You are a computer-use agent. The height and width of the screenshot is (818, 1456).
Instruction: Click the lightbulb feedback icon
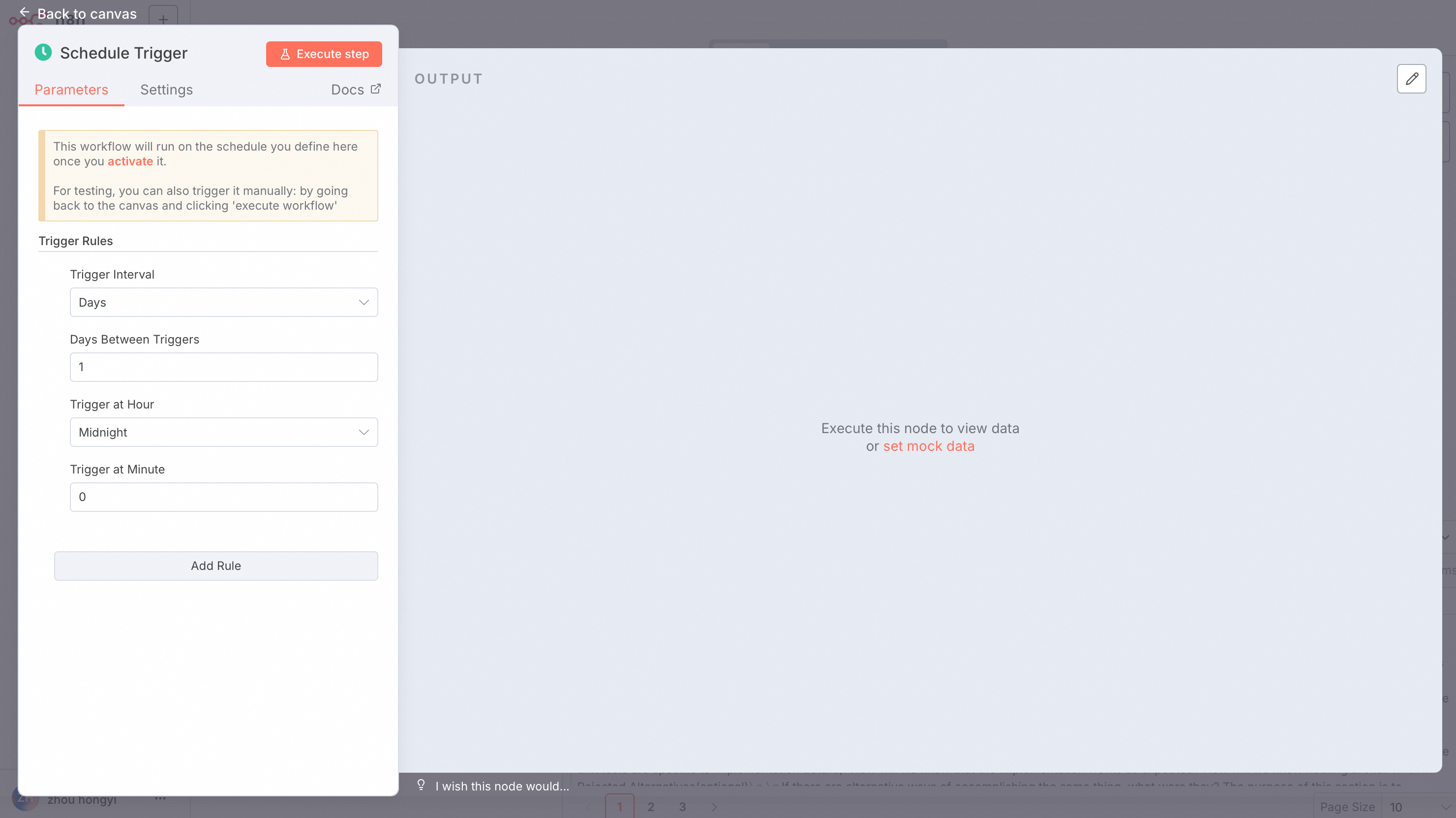point(421,785)
